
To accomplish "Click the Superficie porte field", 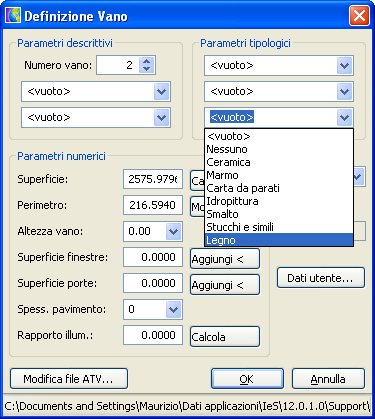I will pyautogui.click(x=153, y=283).
